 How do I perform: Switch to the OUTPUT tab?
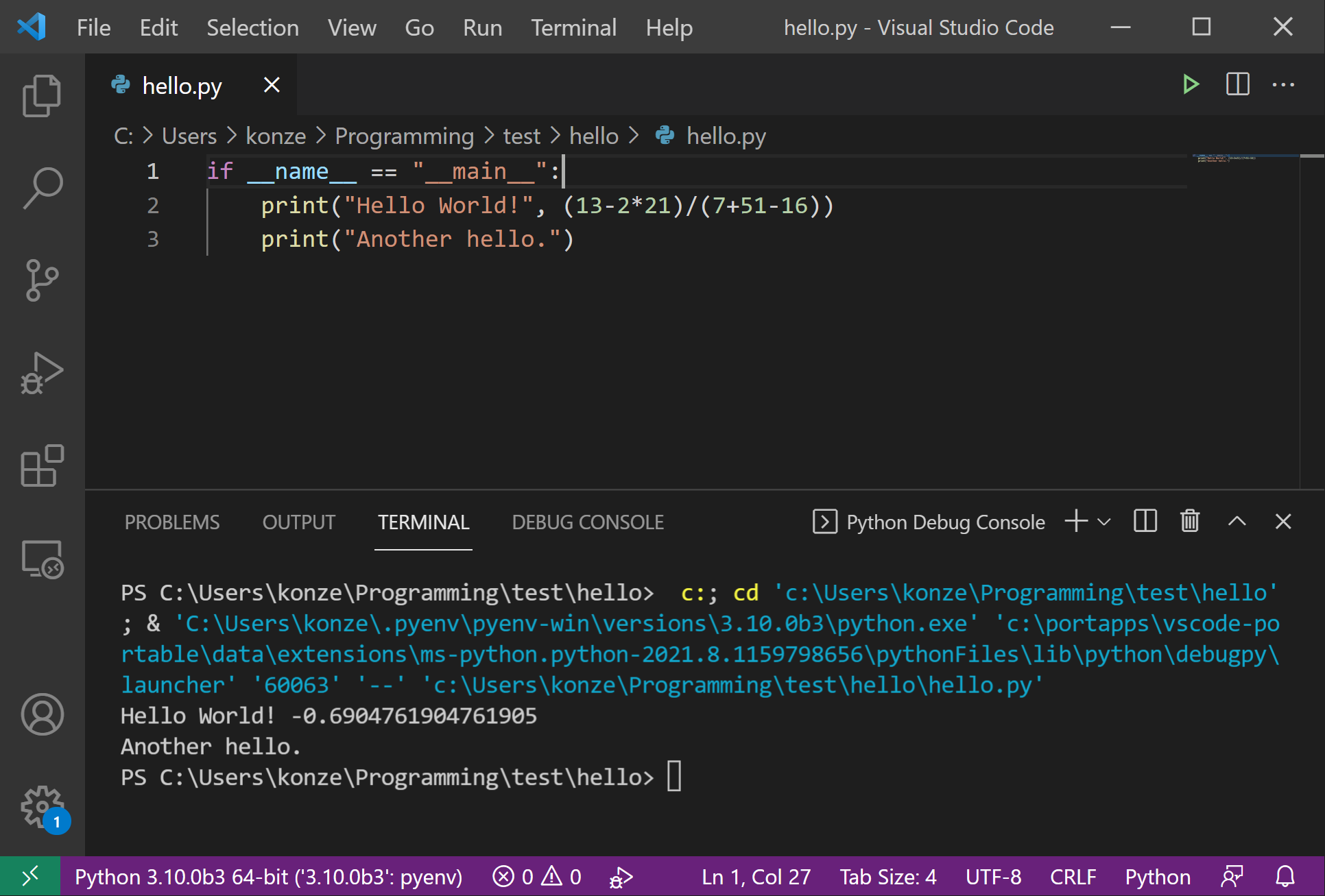pos(298,522)
